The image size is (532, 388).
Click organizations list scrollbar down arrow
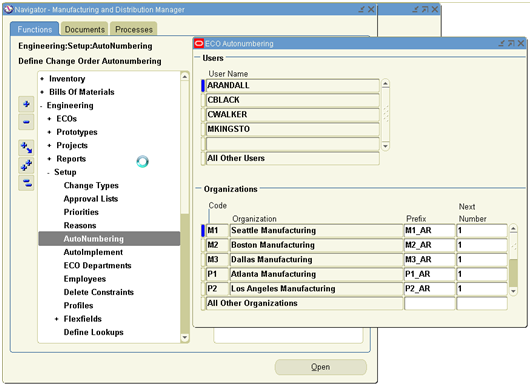point(513,291)
